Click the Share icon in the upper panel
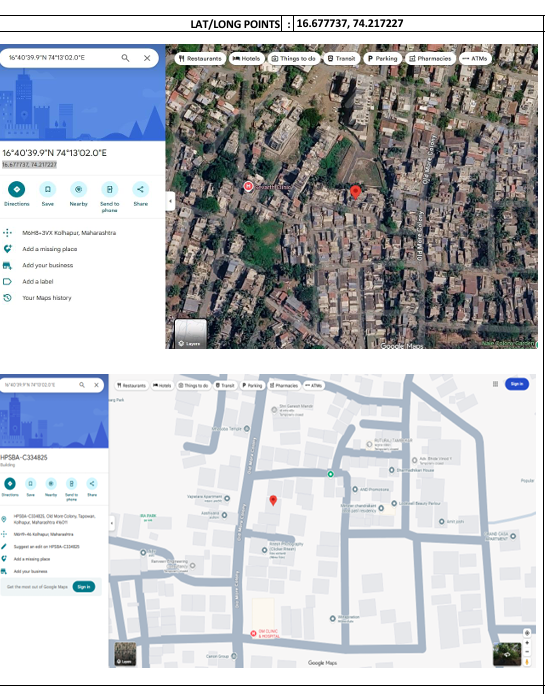Image resolution: width=560 pixels, height=694 pixels. click(140, 189)
